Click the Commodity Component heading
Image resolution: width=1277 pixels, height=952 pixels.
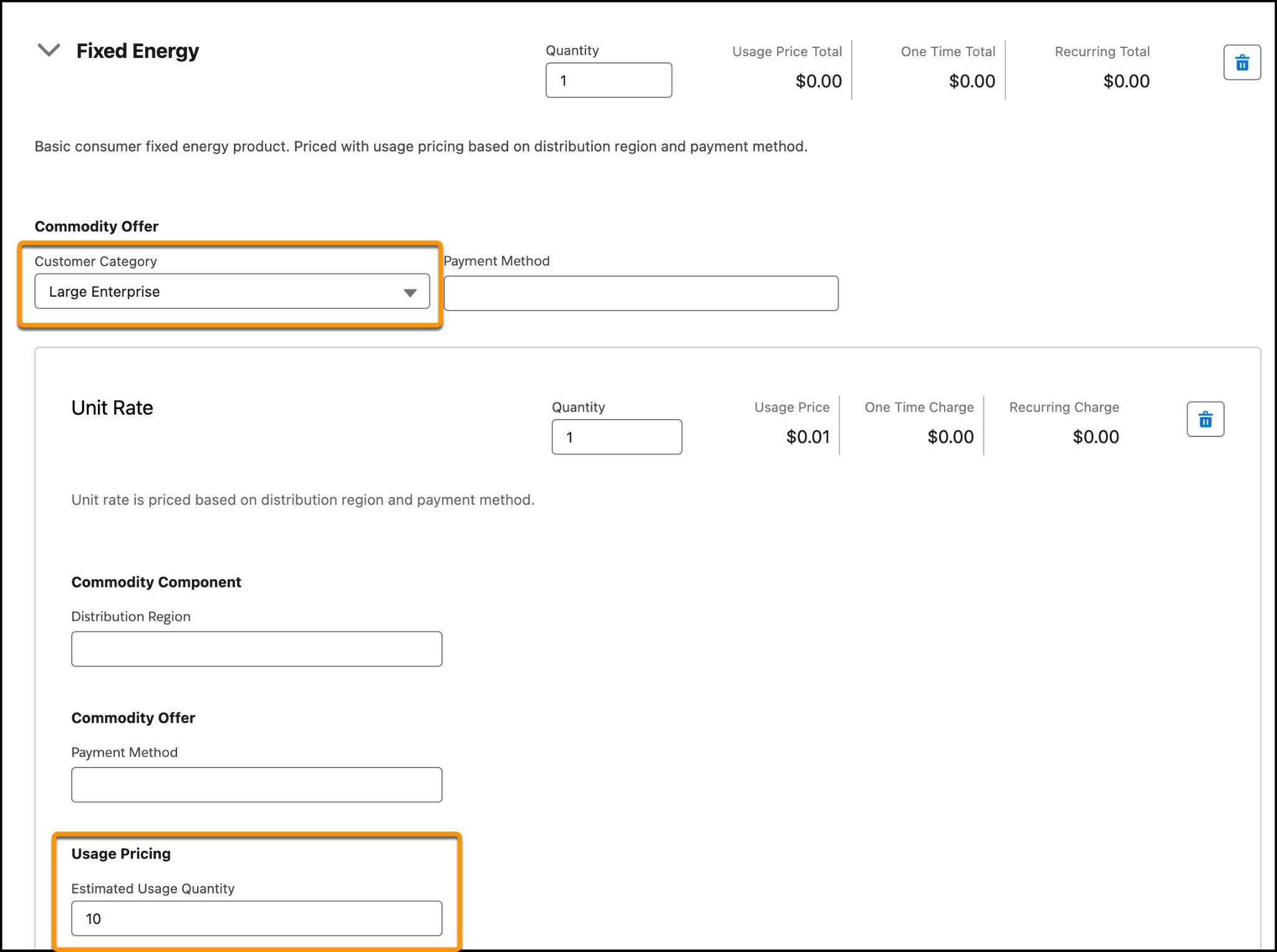156,582
